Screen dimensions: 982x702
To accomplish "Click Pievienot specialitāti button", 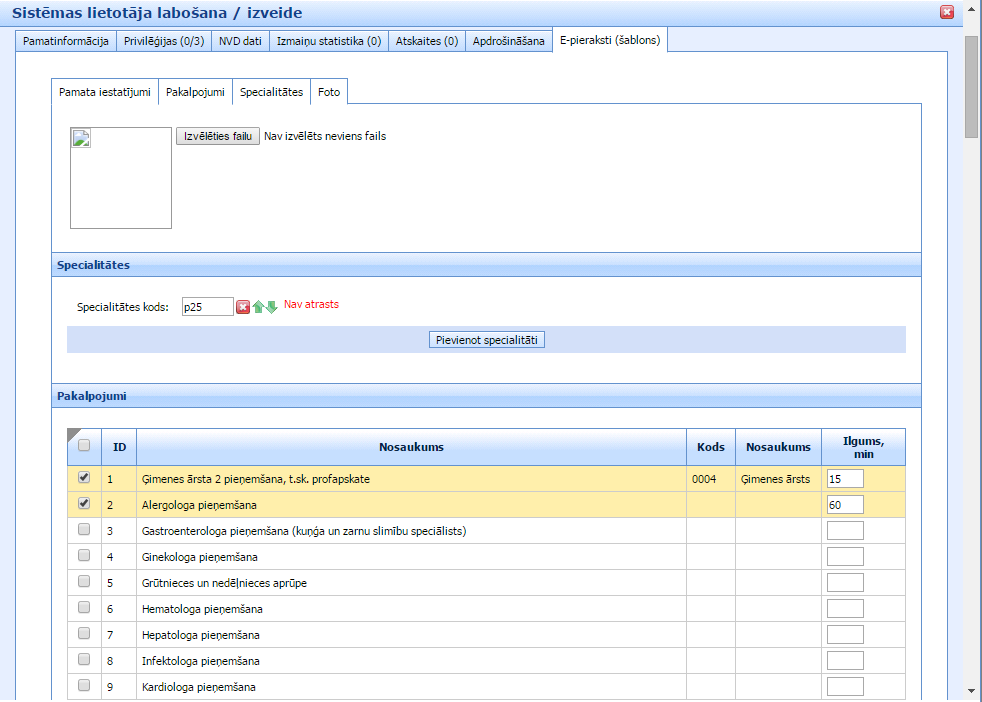I will click(487, 340).
